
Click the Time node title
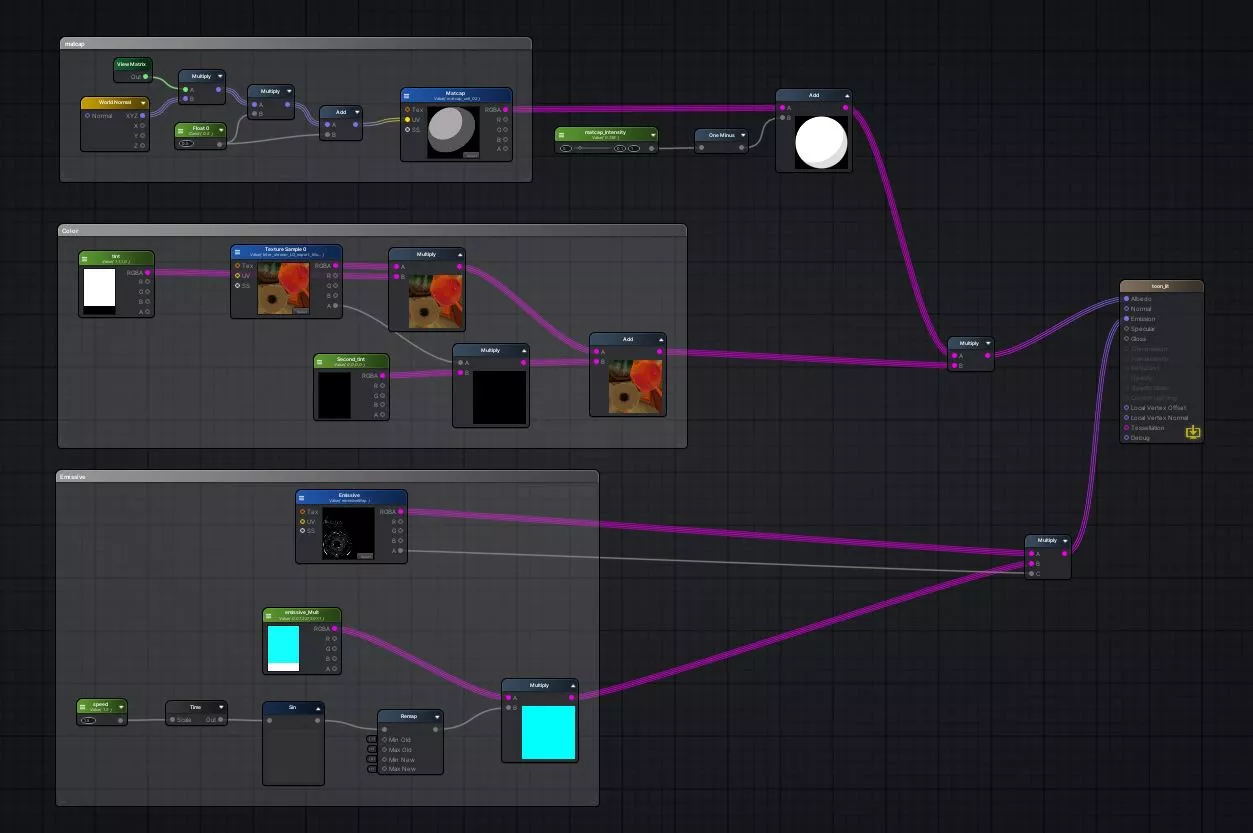click(x=195, y=707)
